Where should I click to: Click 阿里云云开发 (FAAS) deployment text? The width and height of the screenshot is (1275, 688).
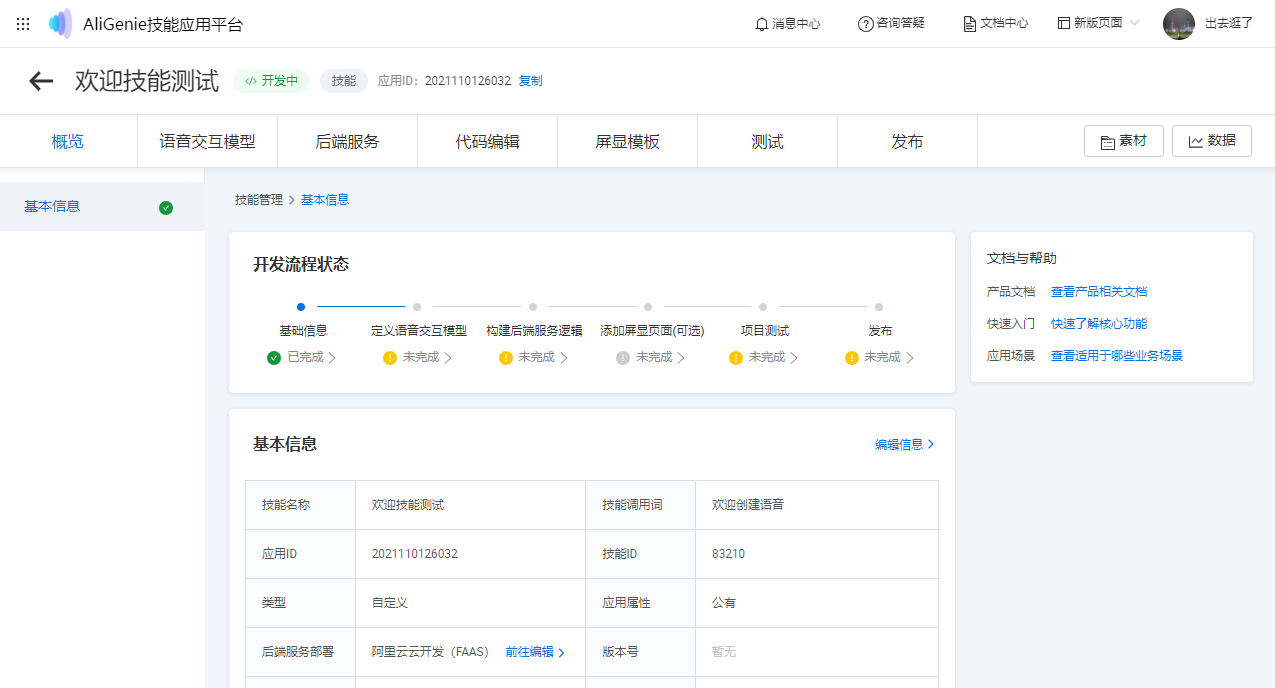point(432,652)
